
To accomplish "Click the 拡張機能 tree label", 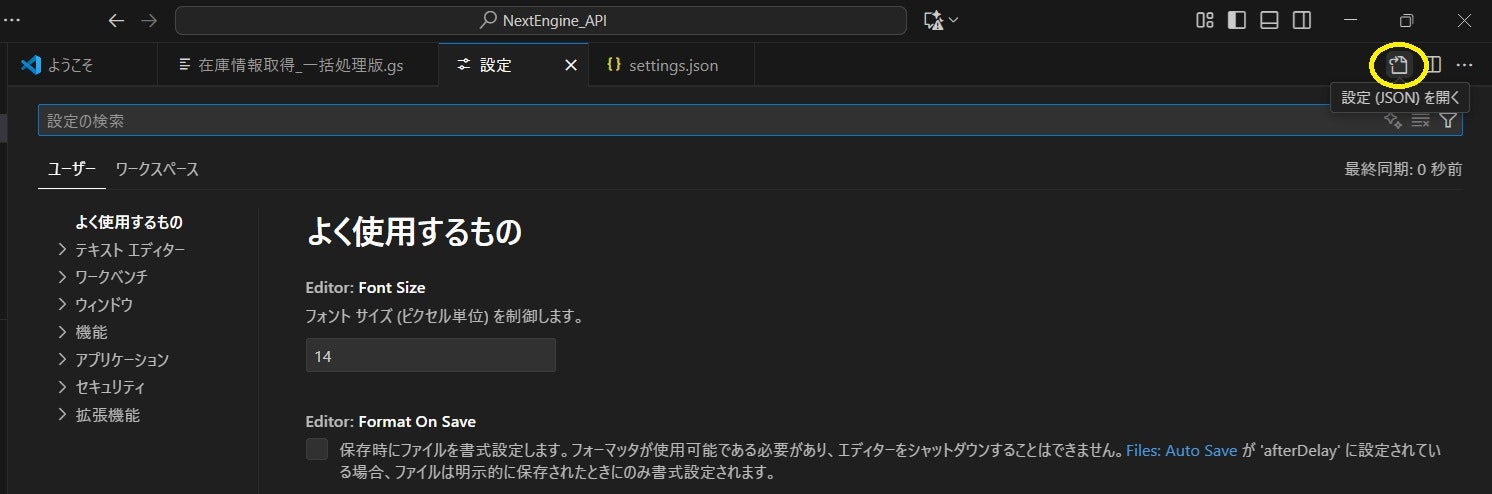I will point(107,414).
